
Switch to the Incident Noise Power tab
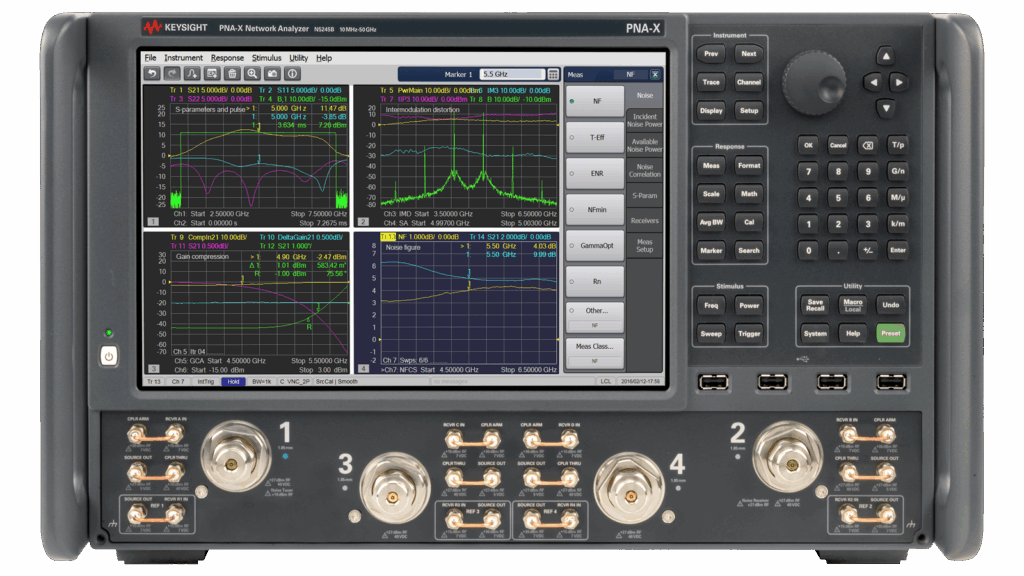[x=645, y=120]
